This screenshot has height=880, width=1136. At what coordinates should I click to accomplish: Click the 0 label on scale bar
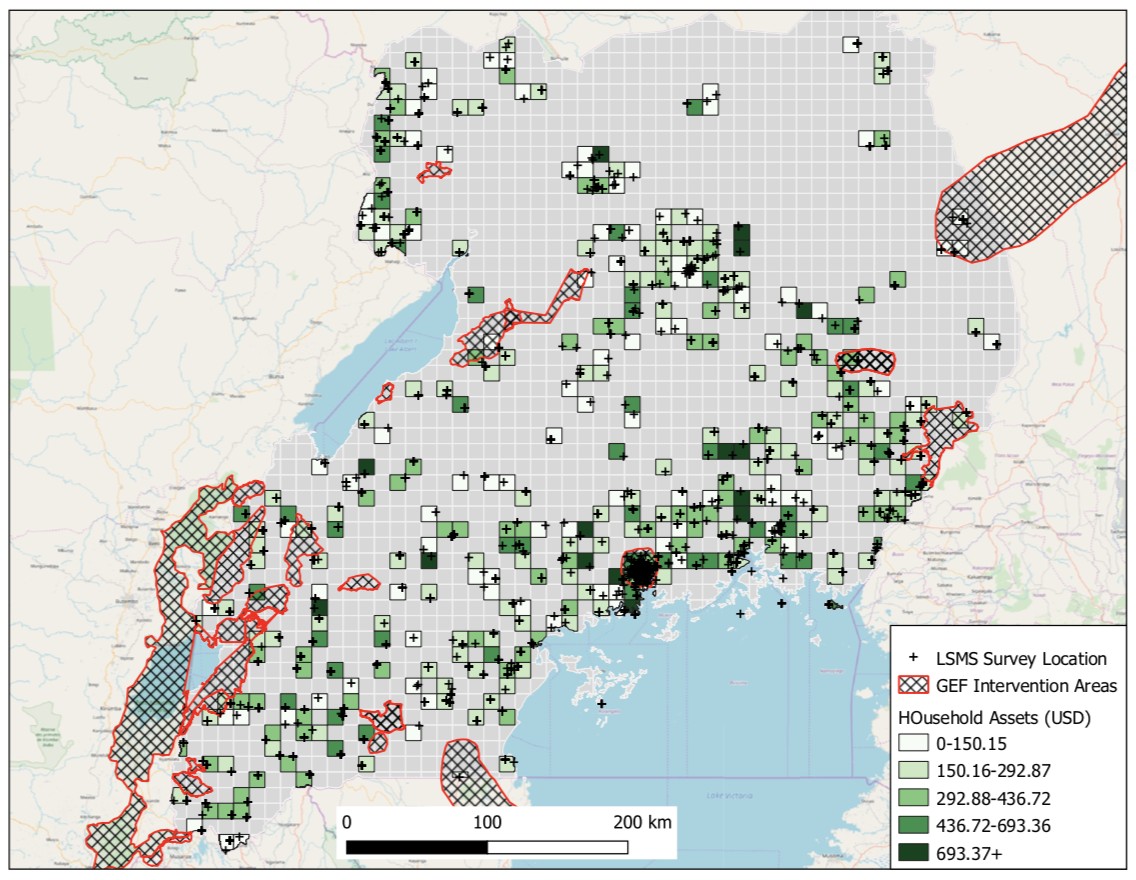(347, 823)
